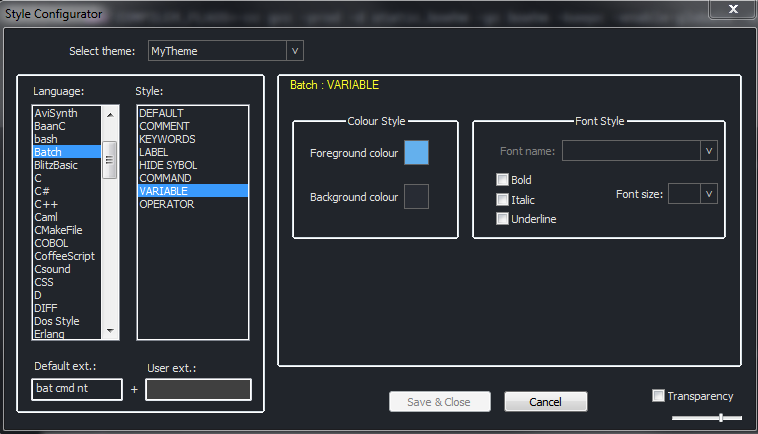This screenshot has height=434, width=758.
Task: Click the Default ext. field
Action: [77, 389]
